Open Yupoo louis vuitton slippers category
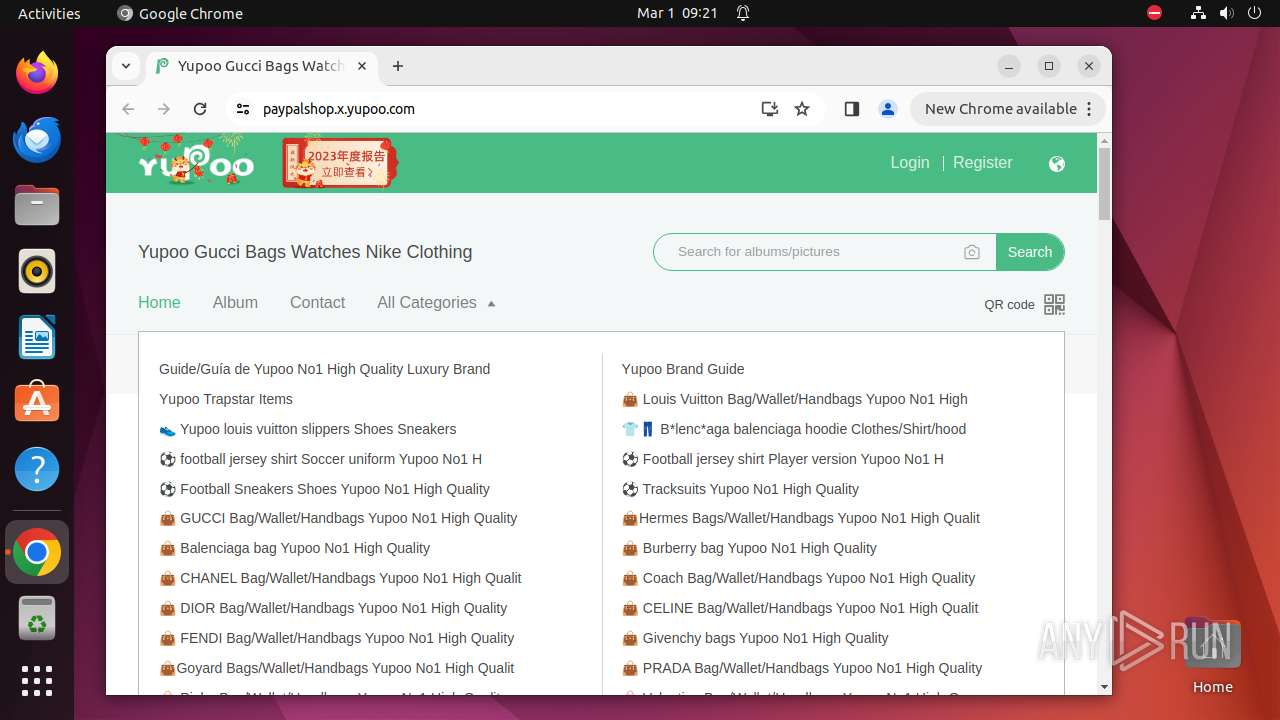The image size is (1280, 720). 307,429
